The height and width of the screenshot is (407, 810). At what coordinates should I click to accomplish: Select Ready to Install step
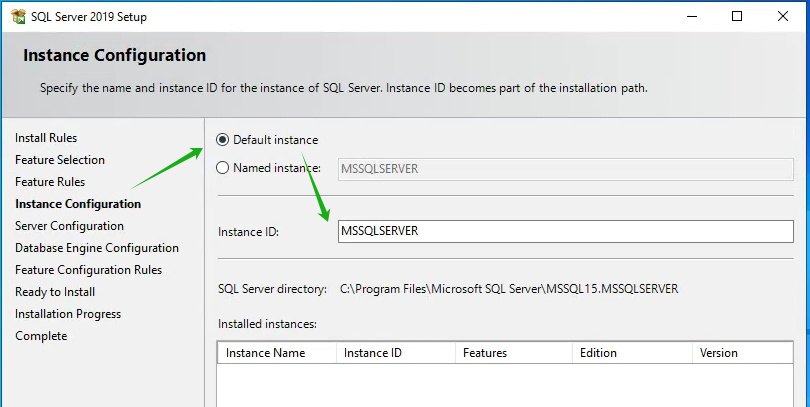55,292
